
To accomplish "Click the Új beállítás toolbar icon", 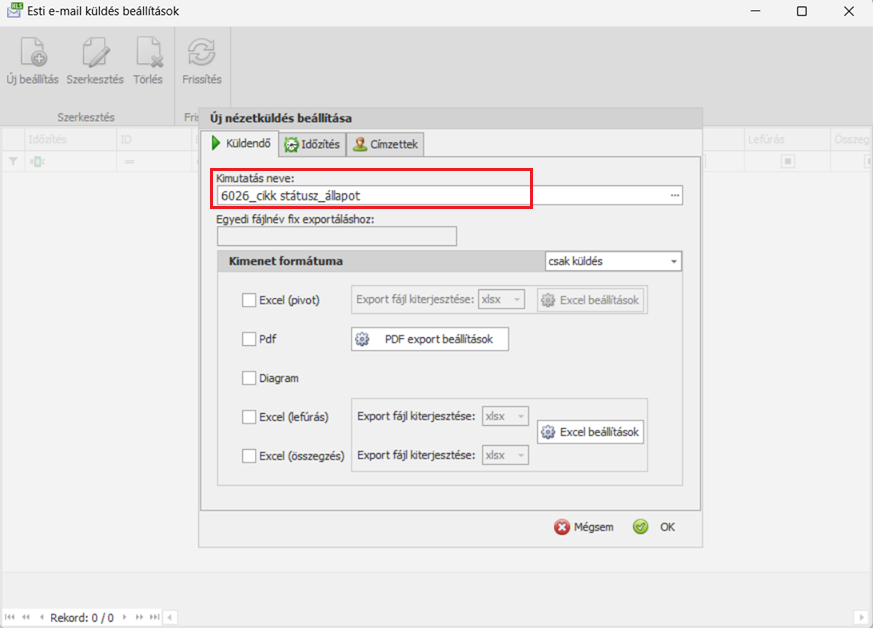I will tap(33, 54).
